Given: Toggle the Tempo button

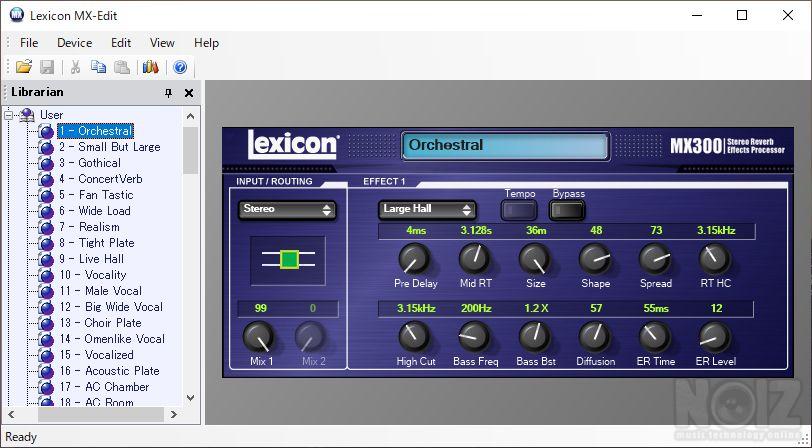Looking at the screenshot, I should coord(519,210).
